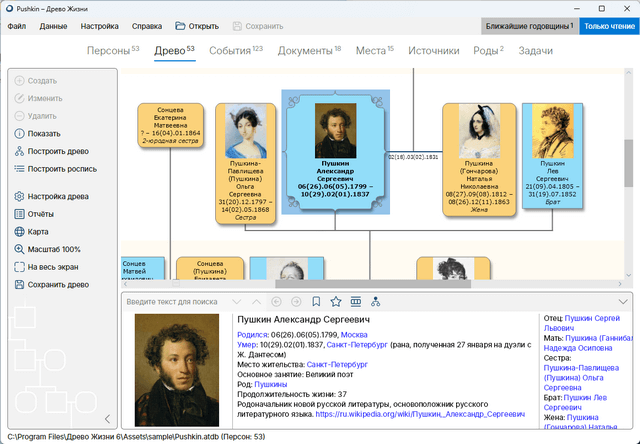This screenshot has height=444, width=640.
Task: Click the Ближайшие годовщины button
Action: coord(528,26)
